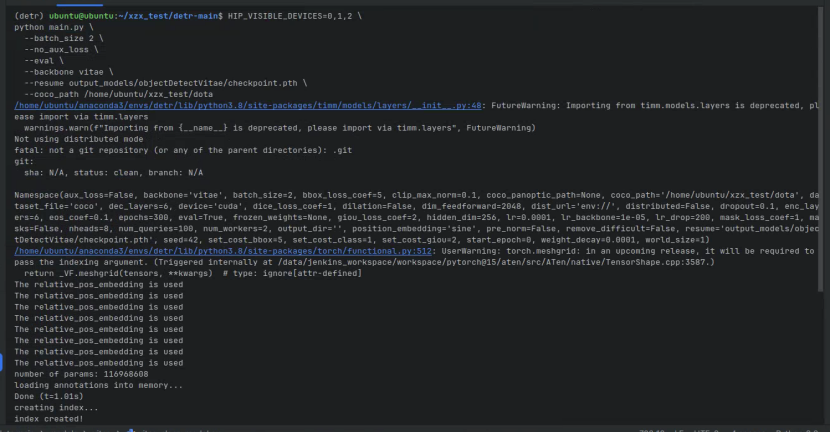Open the timm layers __init__.py:48 file link
Viewport: 830px width, 432px height.
pos(248,105)
